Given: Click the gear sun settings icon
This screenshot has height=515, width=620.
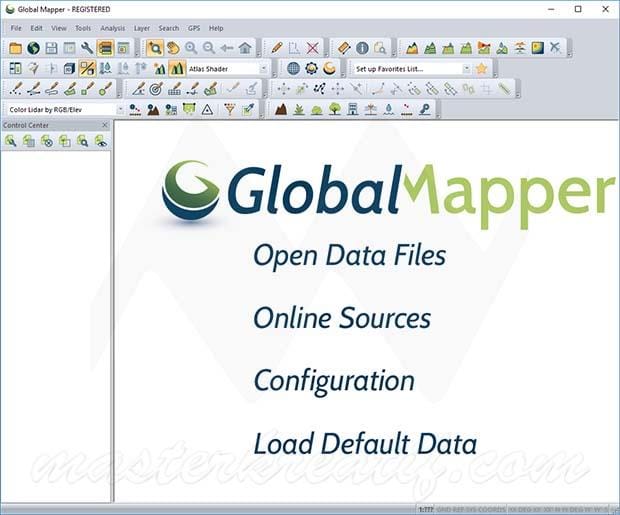Looking at the screenshot, I should tap(311, 68).
